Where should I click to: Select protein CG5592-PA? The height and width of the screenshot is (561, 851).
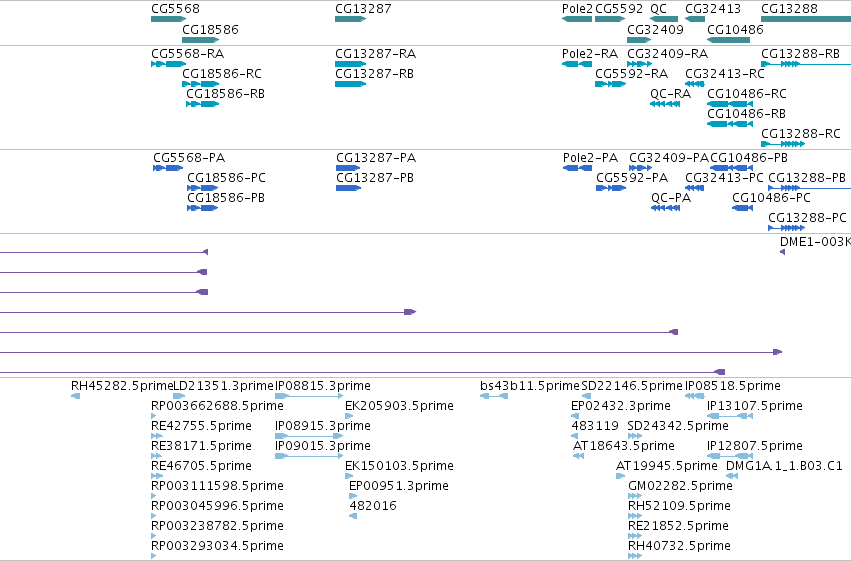611,188
